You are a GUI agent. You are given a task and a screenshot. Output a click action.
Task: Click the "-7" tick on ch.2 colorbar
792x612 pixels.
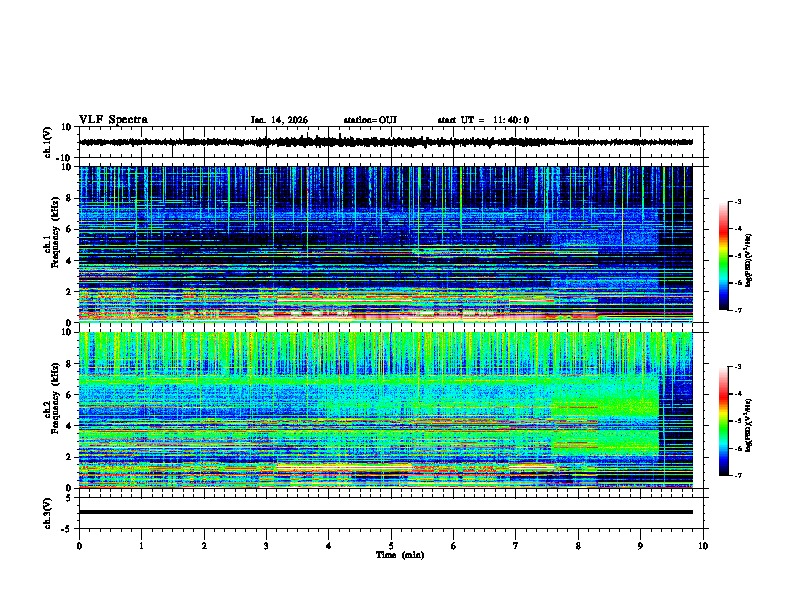coord(737,476)
